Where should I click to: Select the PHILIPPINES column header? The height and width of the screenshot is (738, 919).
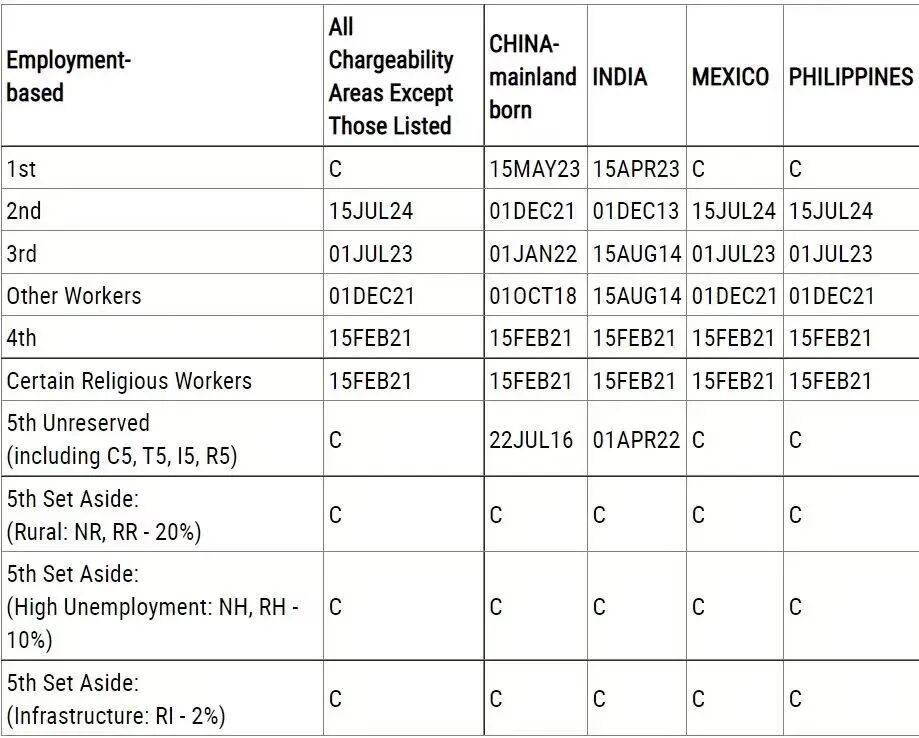pos(850,77)
